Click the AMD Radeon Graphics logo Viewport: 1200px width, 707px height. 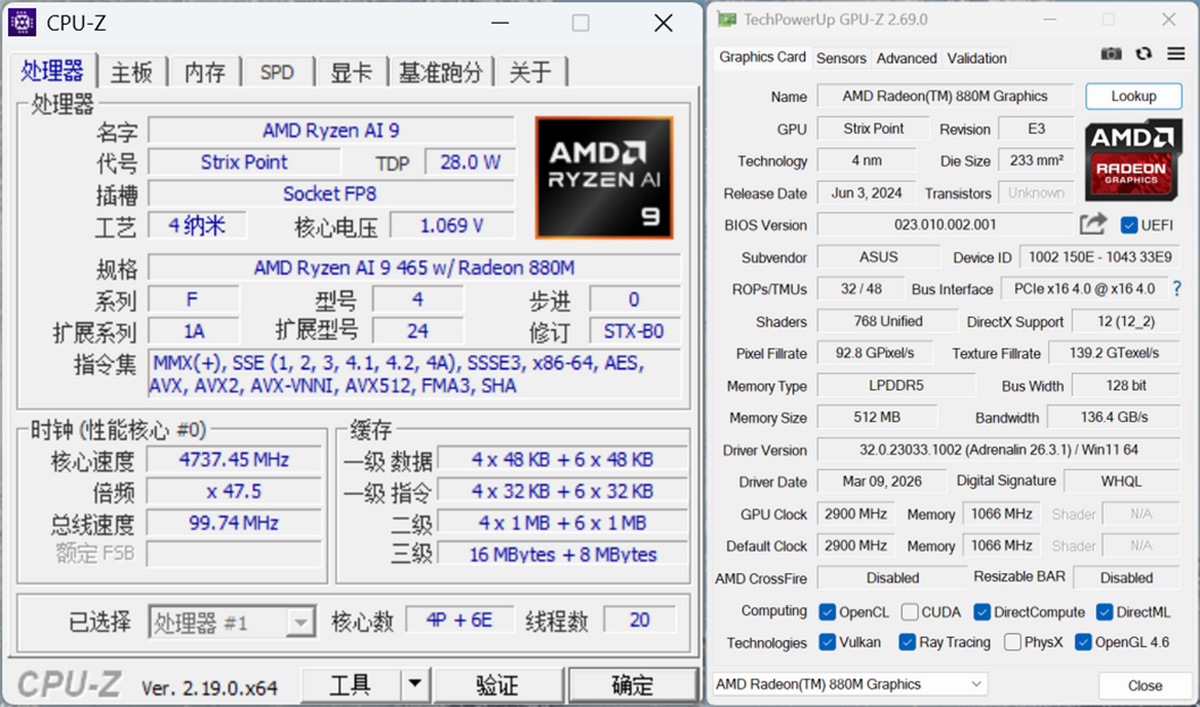coord(1134,160)
